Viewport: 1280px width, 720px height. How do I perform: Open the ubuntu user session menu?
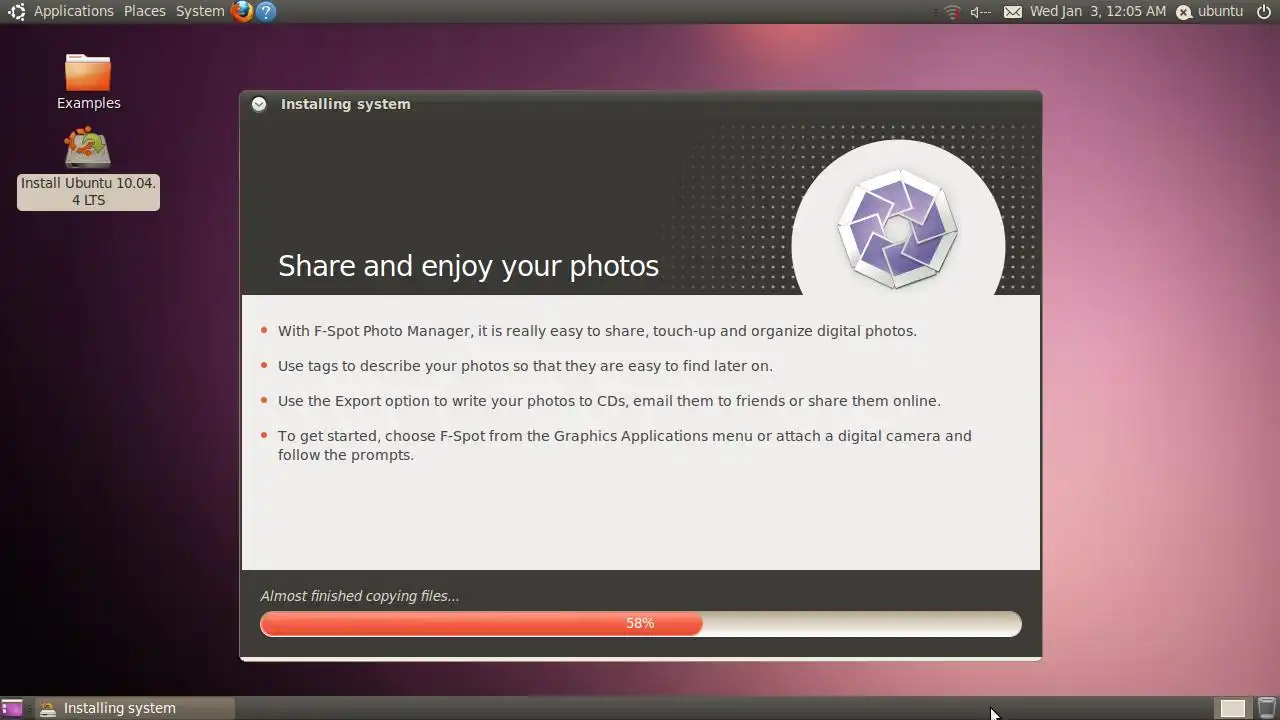(x=1209, y=11)
